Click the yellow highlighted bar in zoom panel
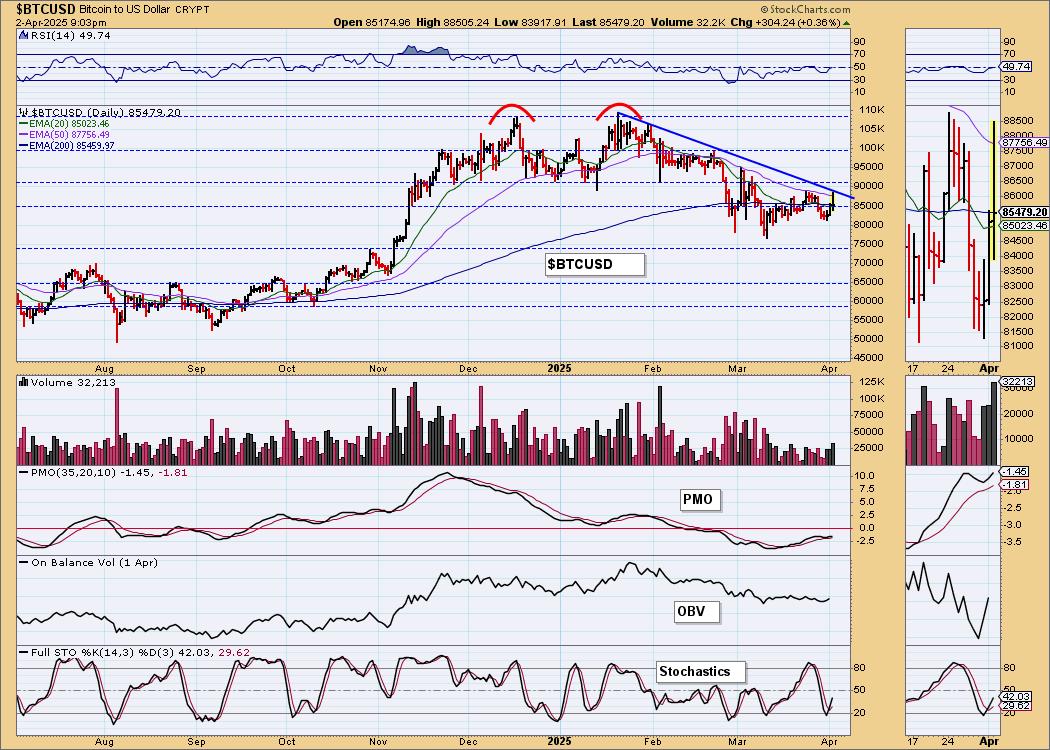The image size is (1050, 750). point(992,190)
